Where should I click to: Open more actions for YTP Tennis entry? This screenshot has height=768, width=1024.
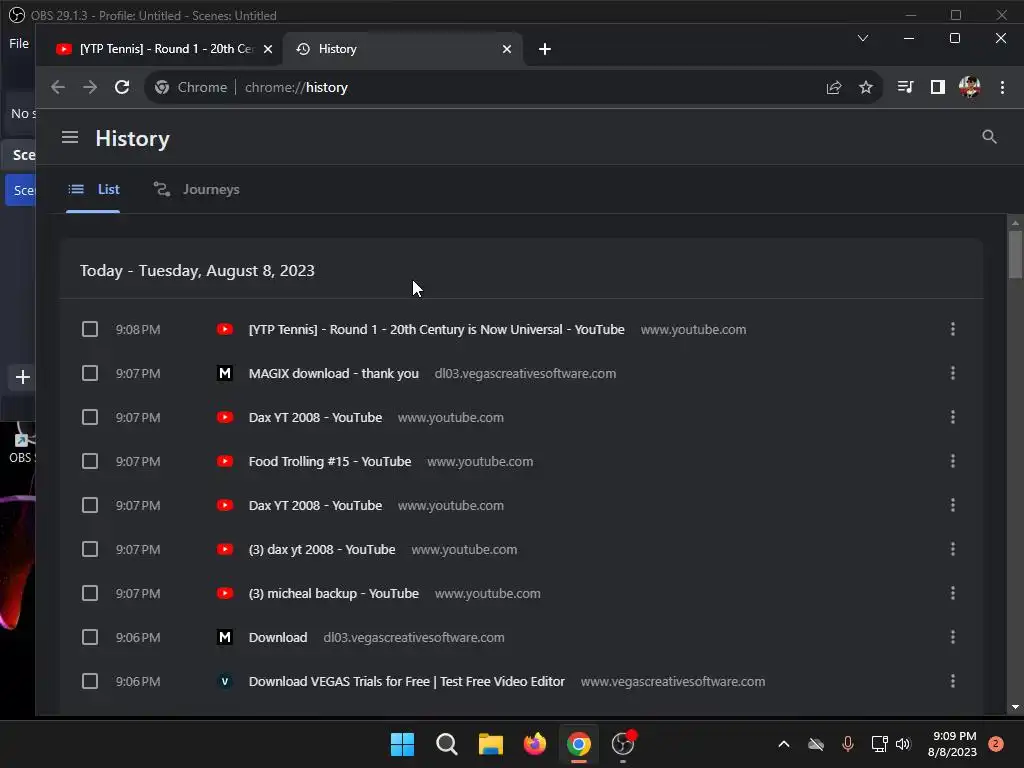[952, 329]
